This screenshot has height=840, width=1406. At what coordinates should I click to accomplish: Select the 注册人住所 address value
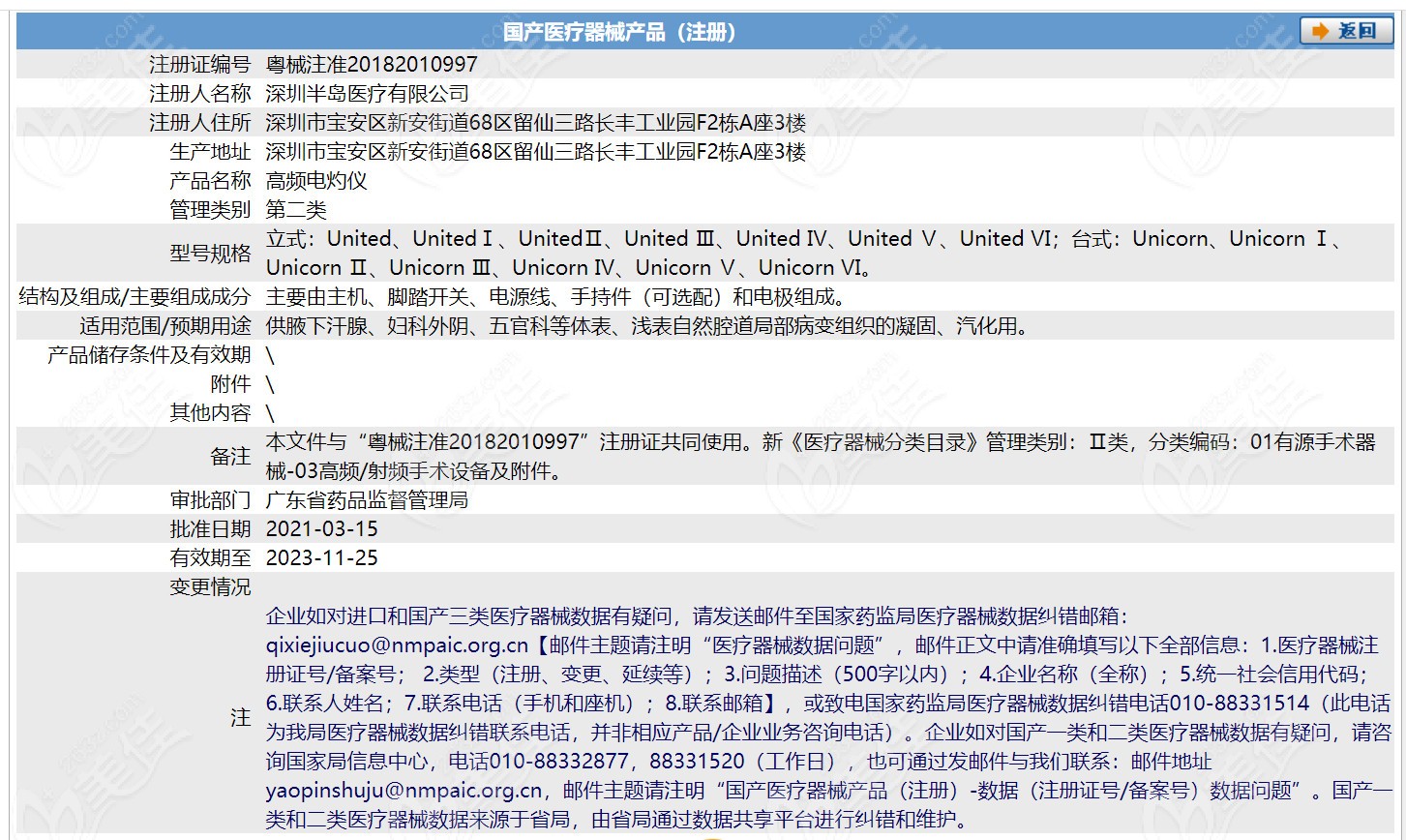point(536,122)
